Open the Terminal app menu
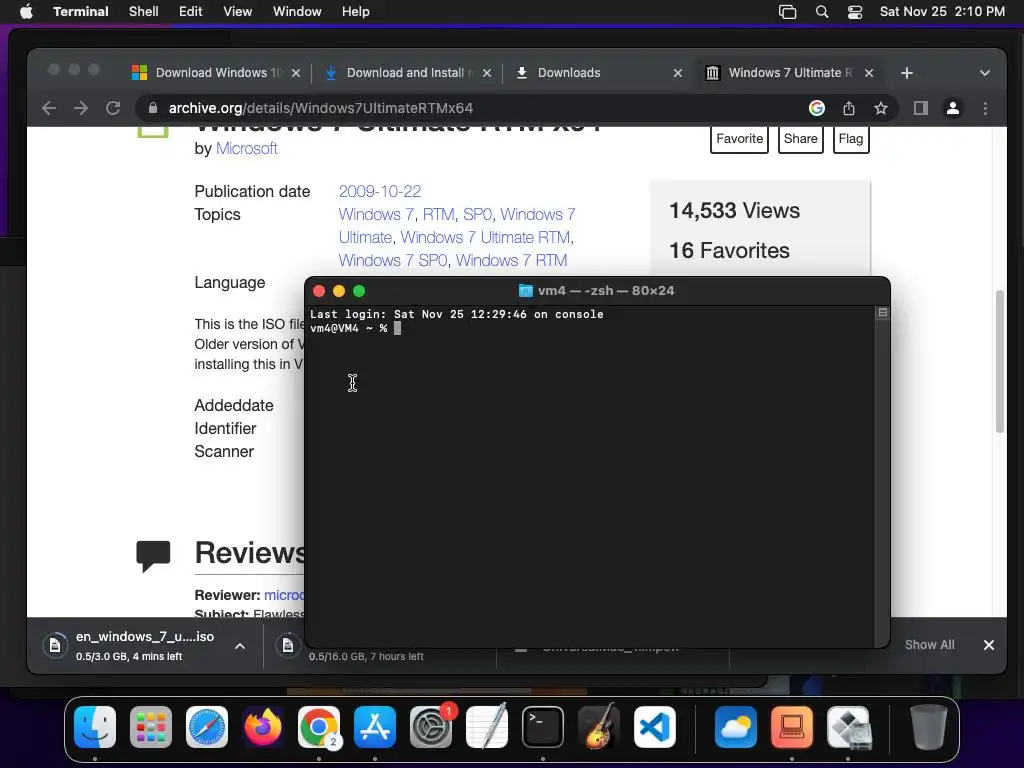The width and height of the screenshot is (1024, 768). coord(81,12)
